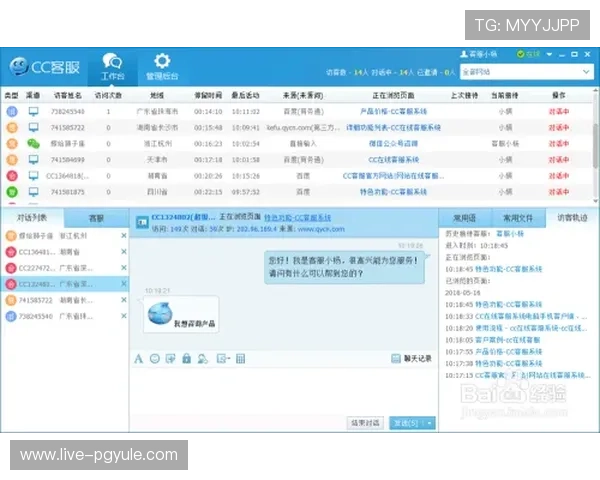Close the 738245540 conversation in list
Viewport: 600px width, 480px height.
124,316
